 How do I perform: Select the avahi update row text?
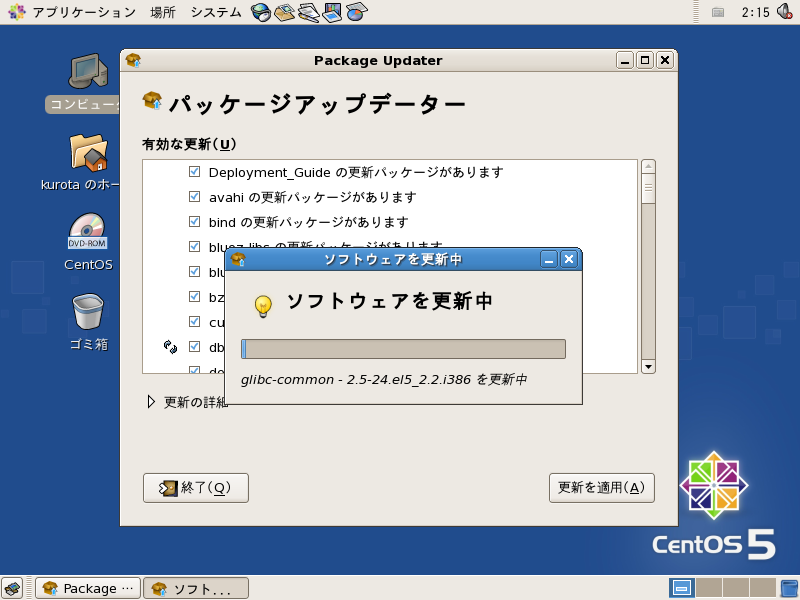click(312, 197)
